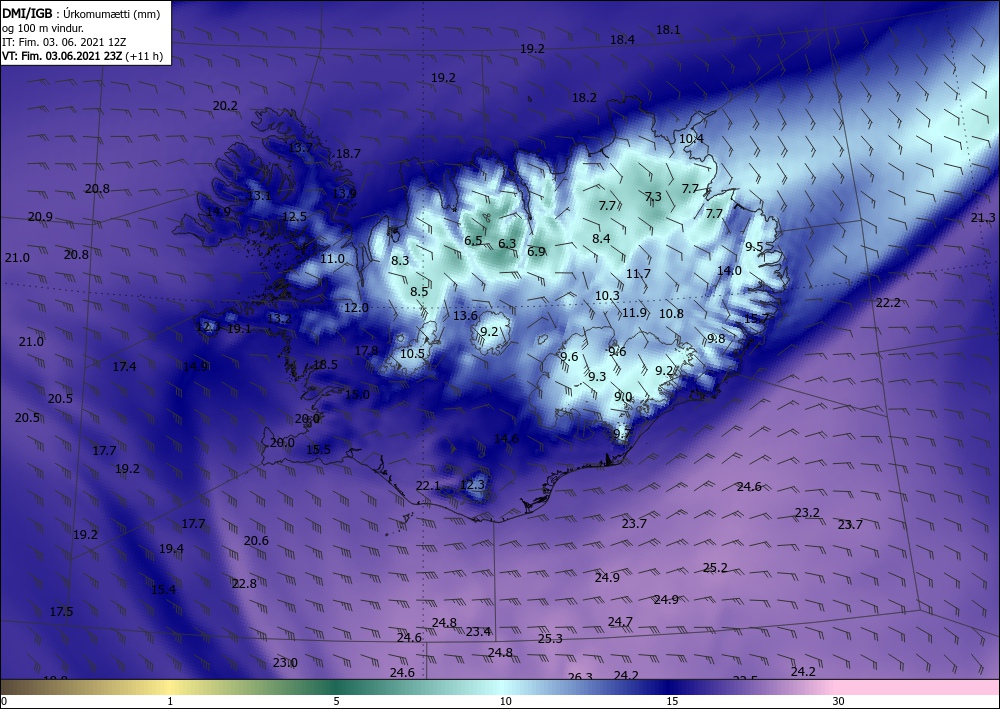Click the map value '12.0'

tap(357, 308)
